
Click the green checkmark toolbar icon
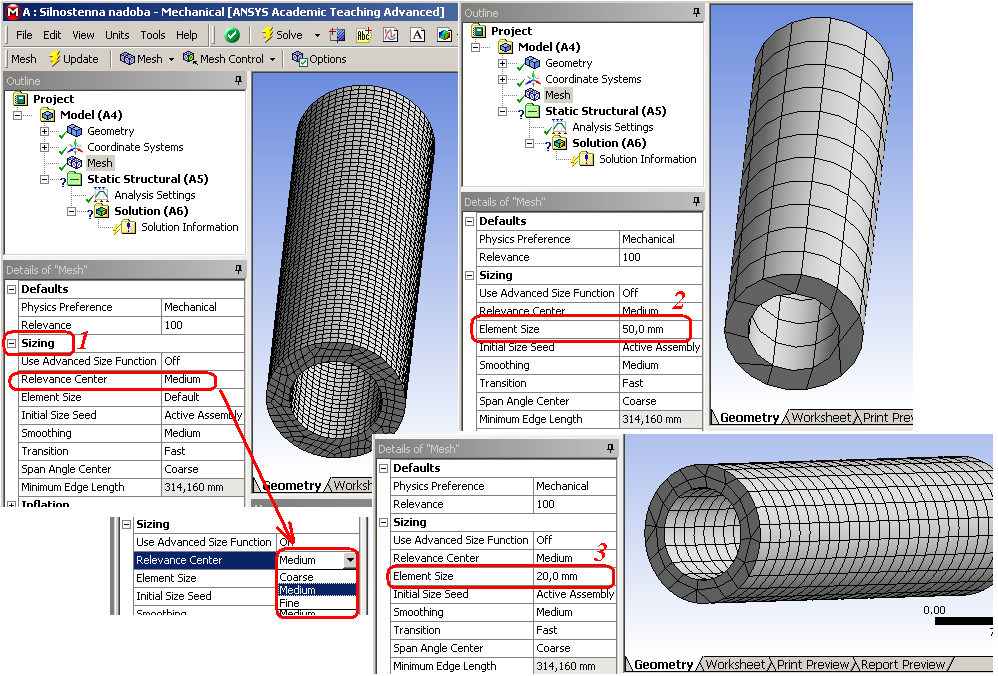[x=232, y=35]
